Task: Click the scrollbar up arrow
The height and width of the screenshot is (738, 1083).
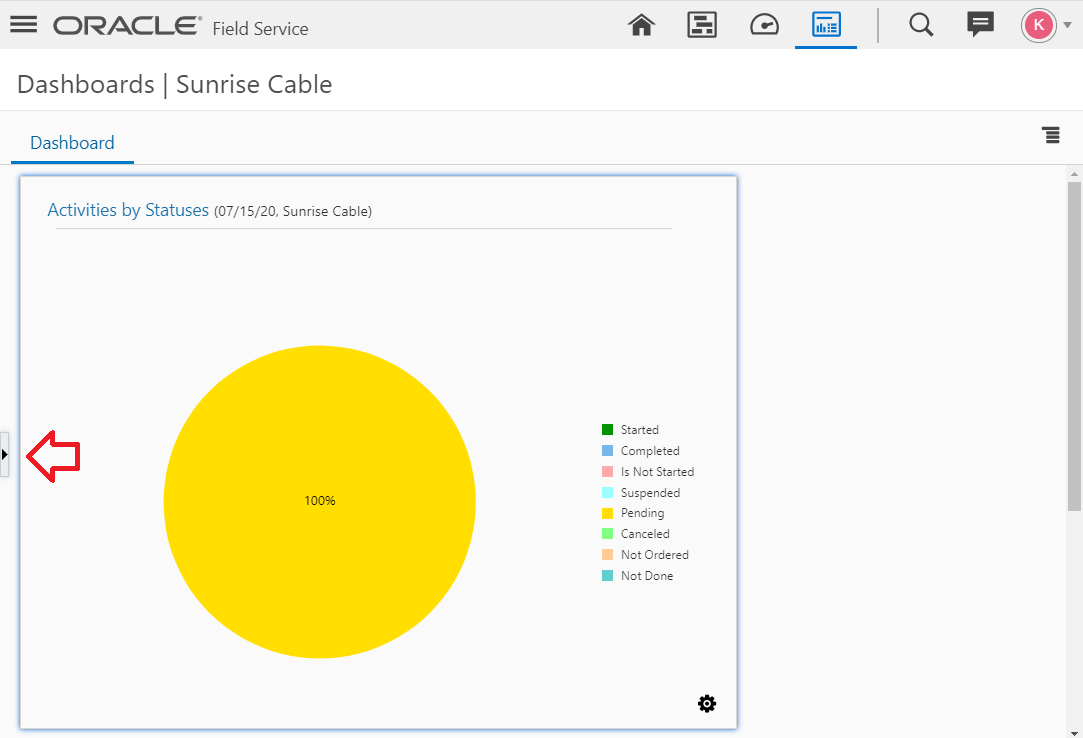Action: [x=1074, y=173]
